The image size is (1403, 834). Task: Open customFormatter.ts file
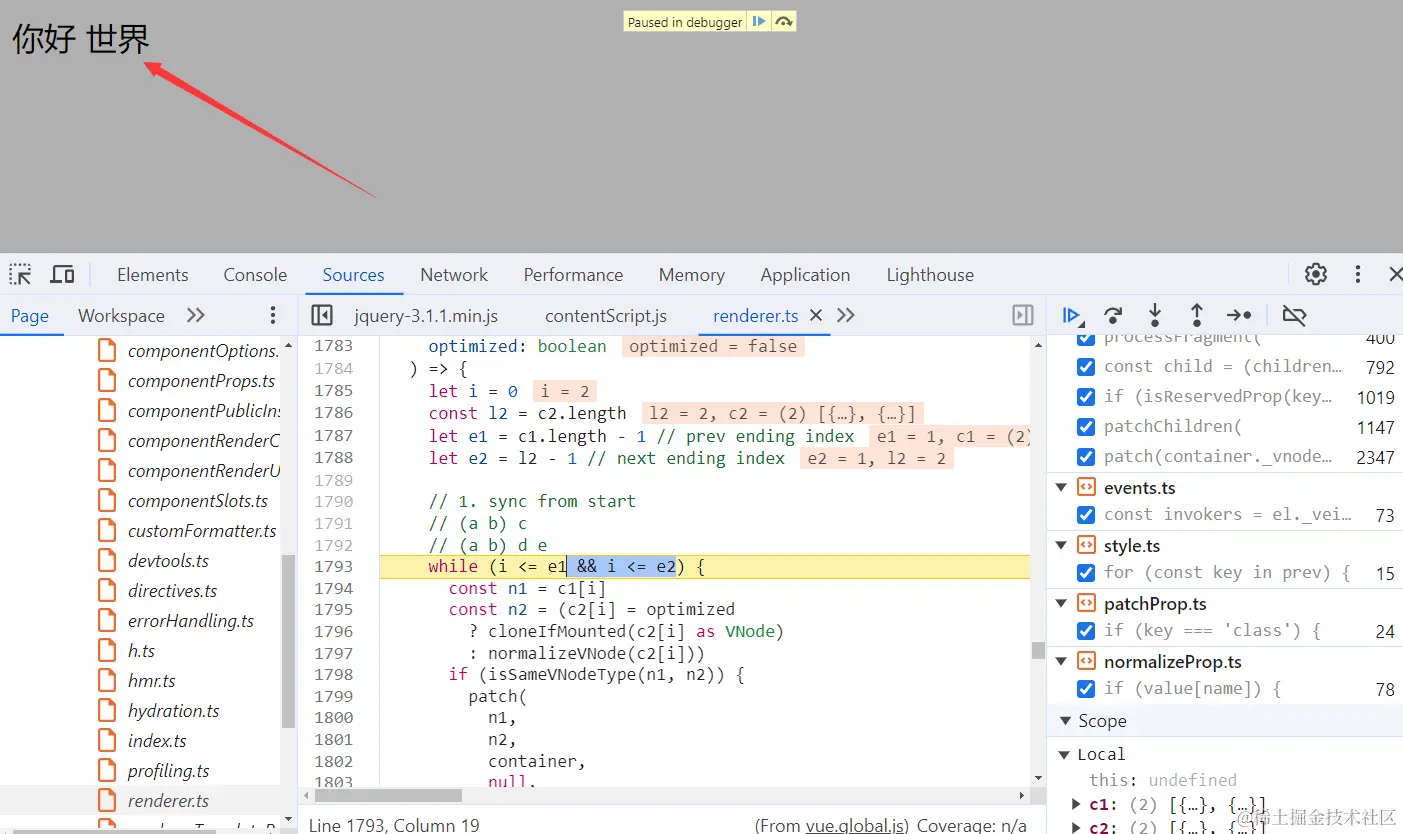202,531
